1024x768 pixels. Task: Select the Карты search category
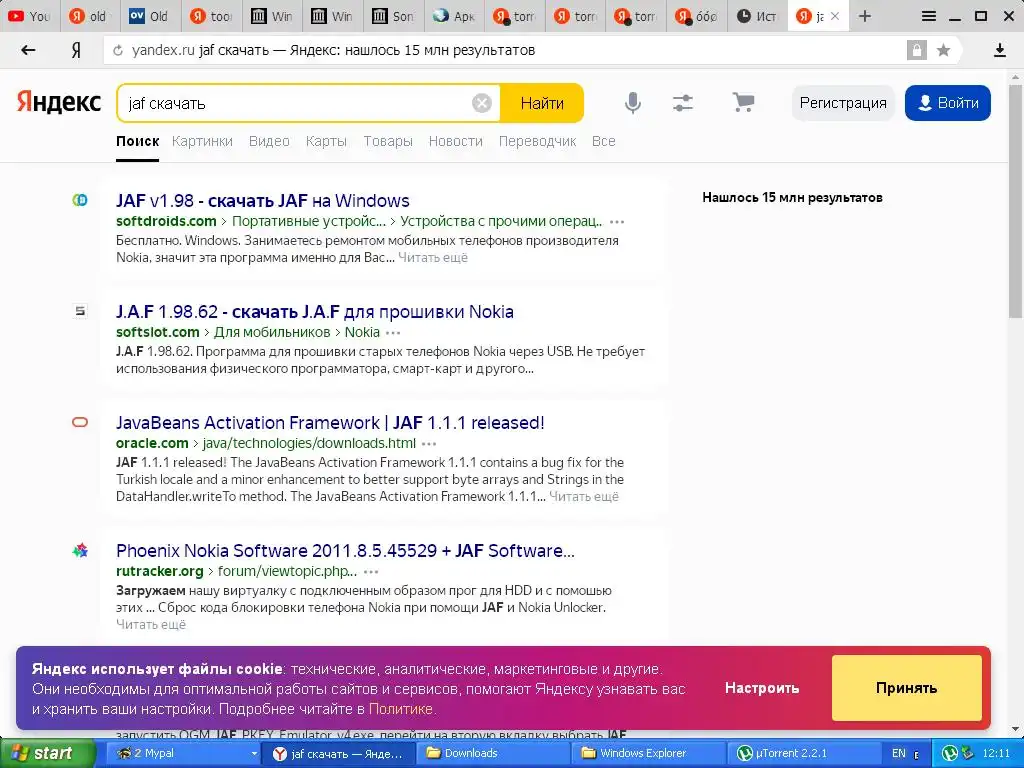pos(326,141)
